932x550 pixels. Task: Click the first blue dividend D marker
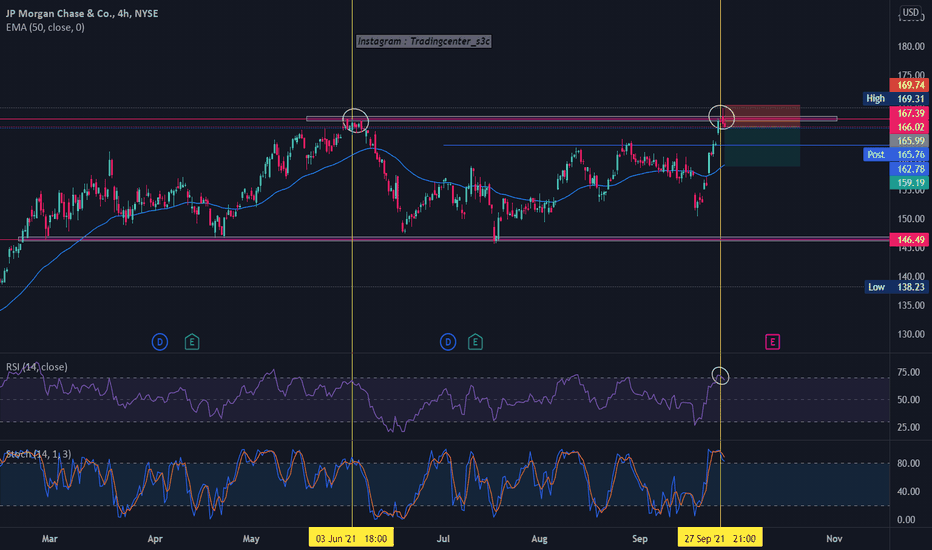[x=160, y=342]
